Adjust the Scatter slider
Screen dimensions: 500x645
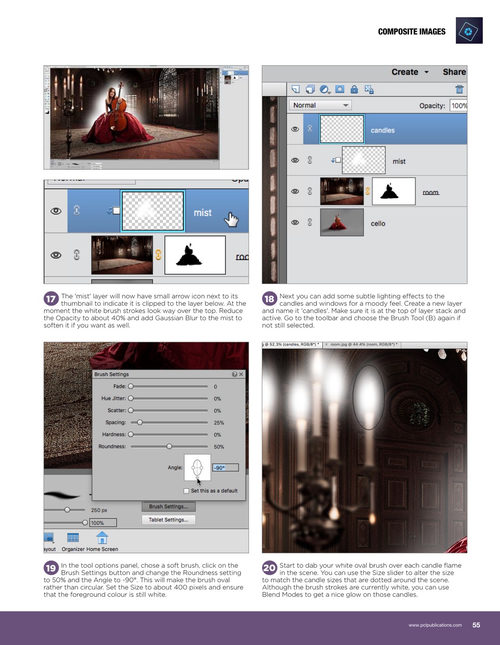[131, 410]
